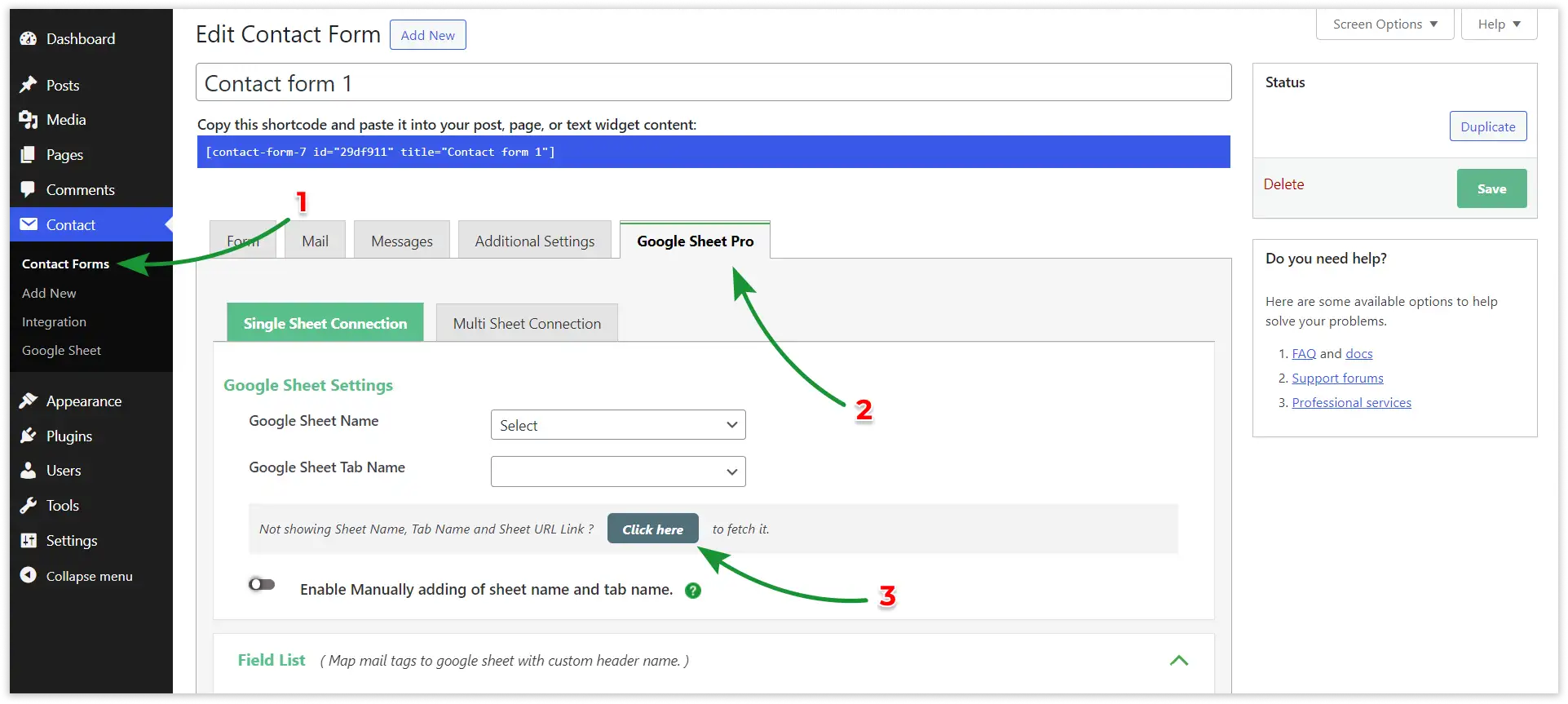Open the Google Sheet Name dropdown
This screenshot has height=704, width=1568.
coord(617,425)
